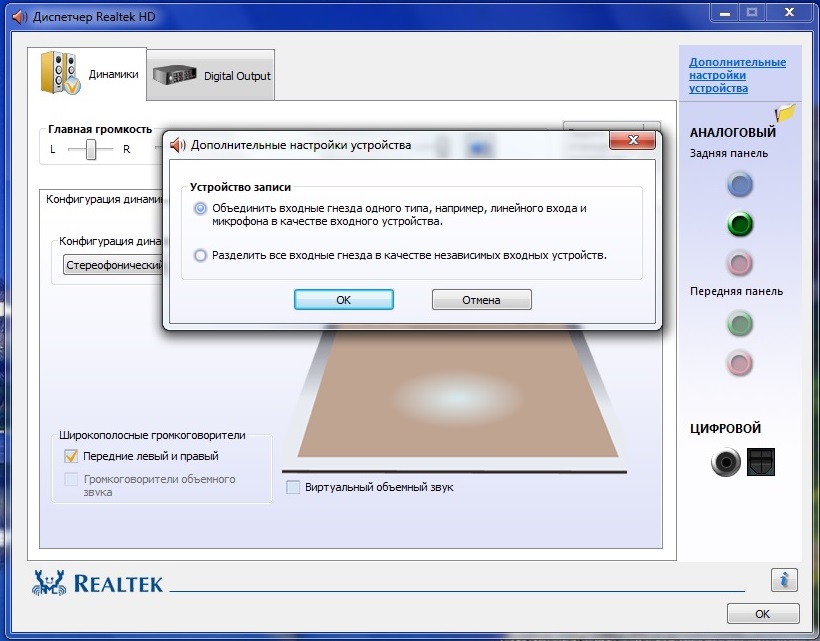Click the pink front panel jack
The height and width of the screenshot is (641, 820).
click(x=739, y=362)
